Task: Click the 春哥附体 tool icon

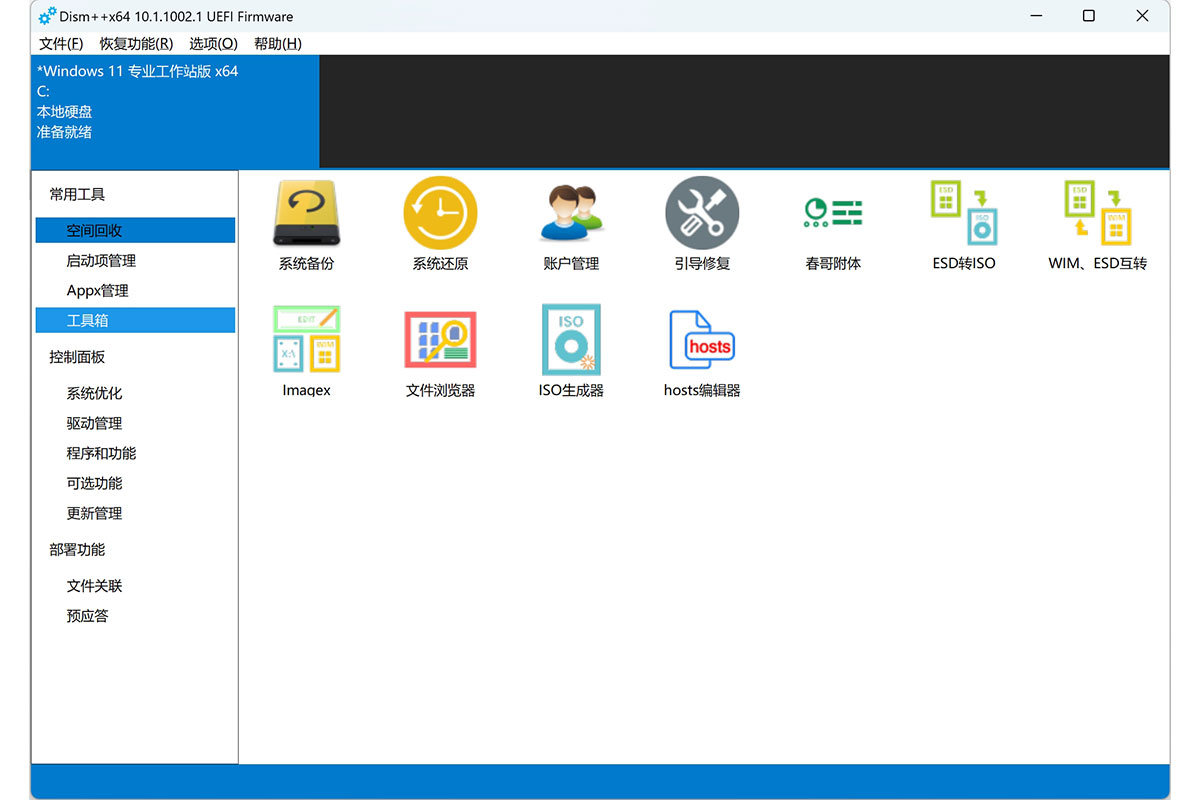Action: click(833, 214)
